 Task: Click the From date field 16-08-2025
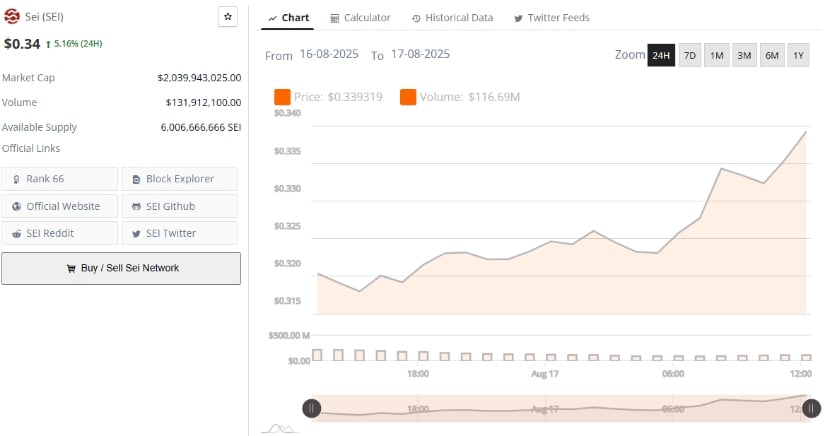point(329,54)
